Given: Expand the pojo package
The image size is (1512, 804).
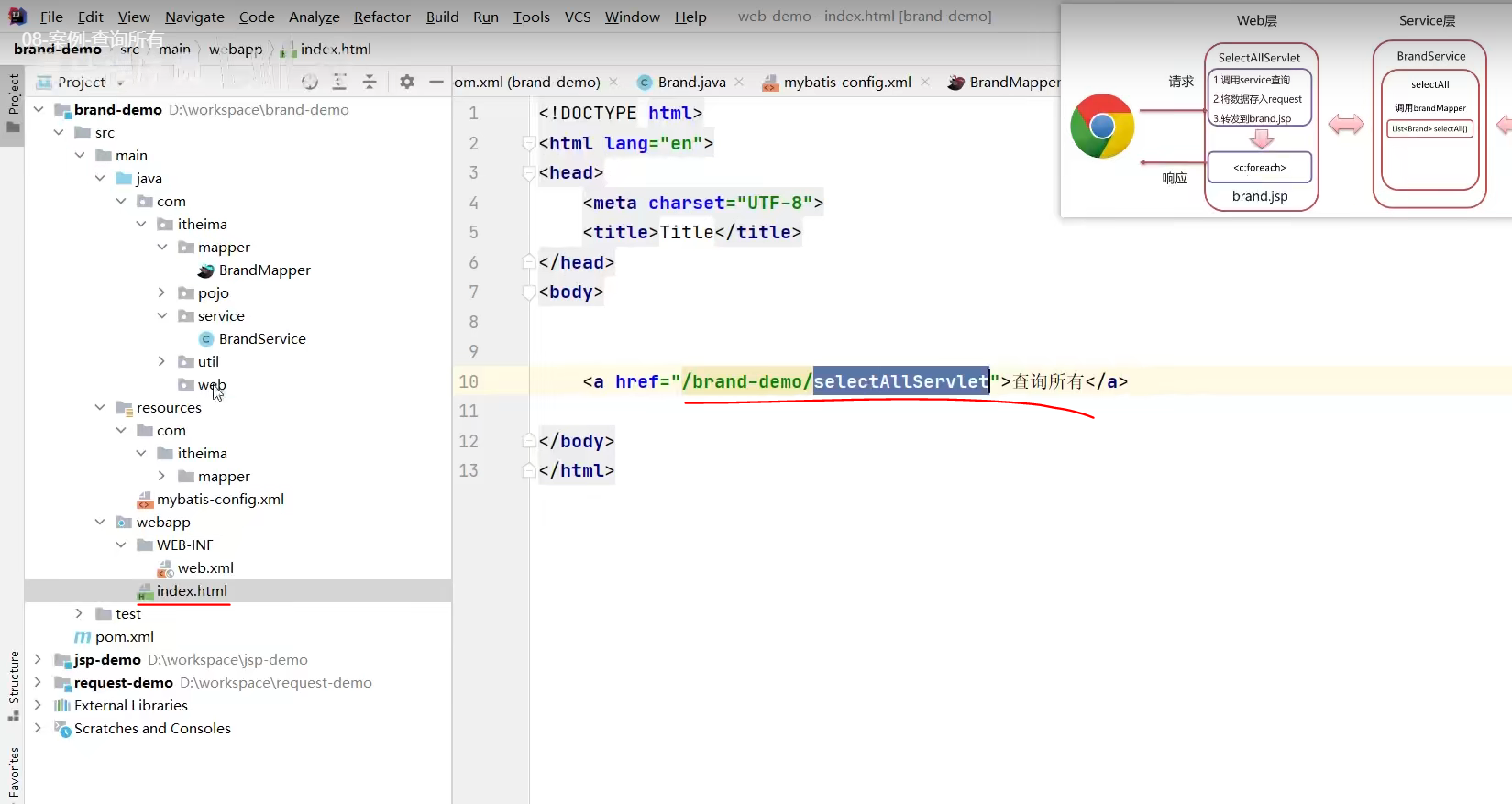Looking at the screenshot, I should coord(161,292).
